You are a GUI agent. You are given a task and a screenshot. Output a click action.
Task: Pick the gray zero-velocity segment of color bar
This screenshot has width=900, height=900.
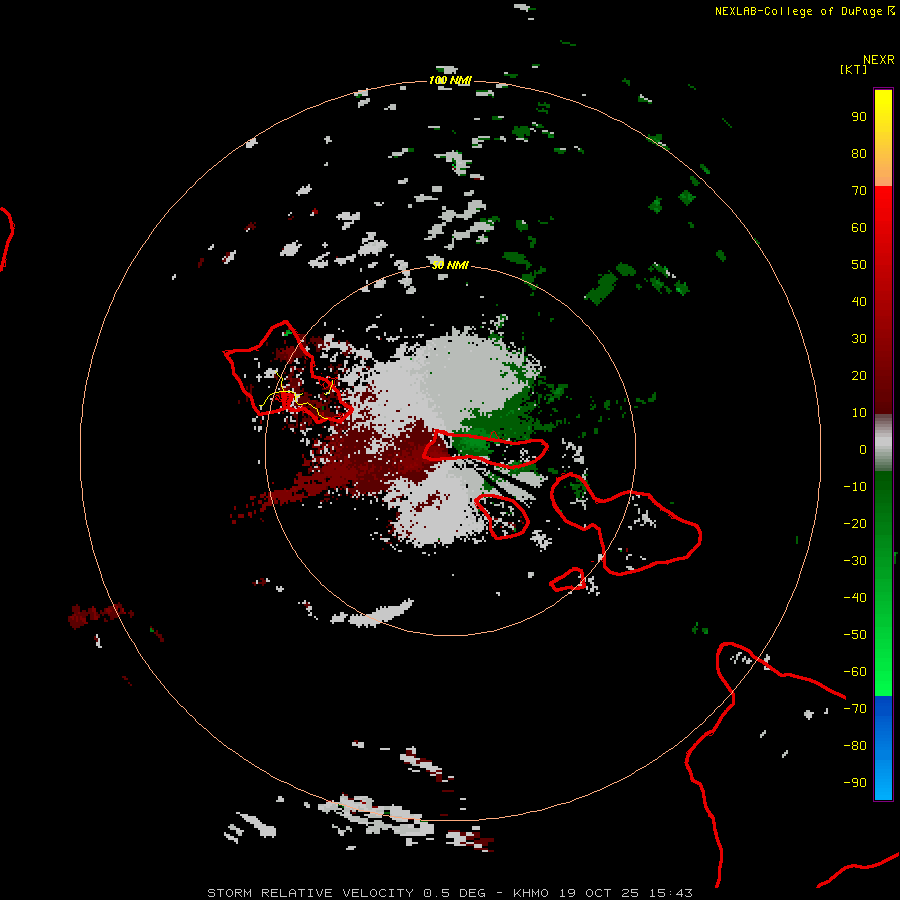(x=883, y=443)
